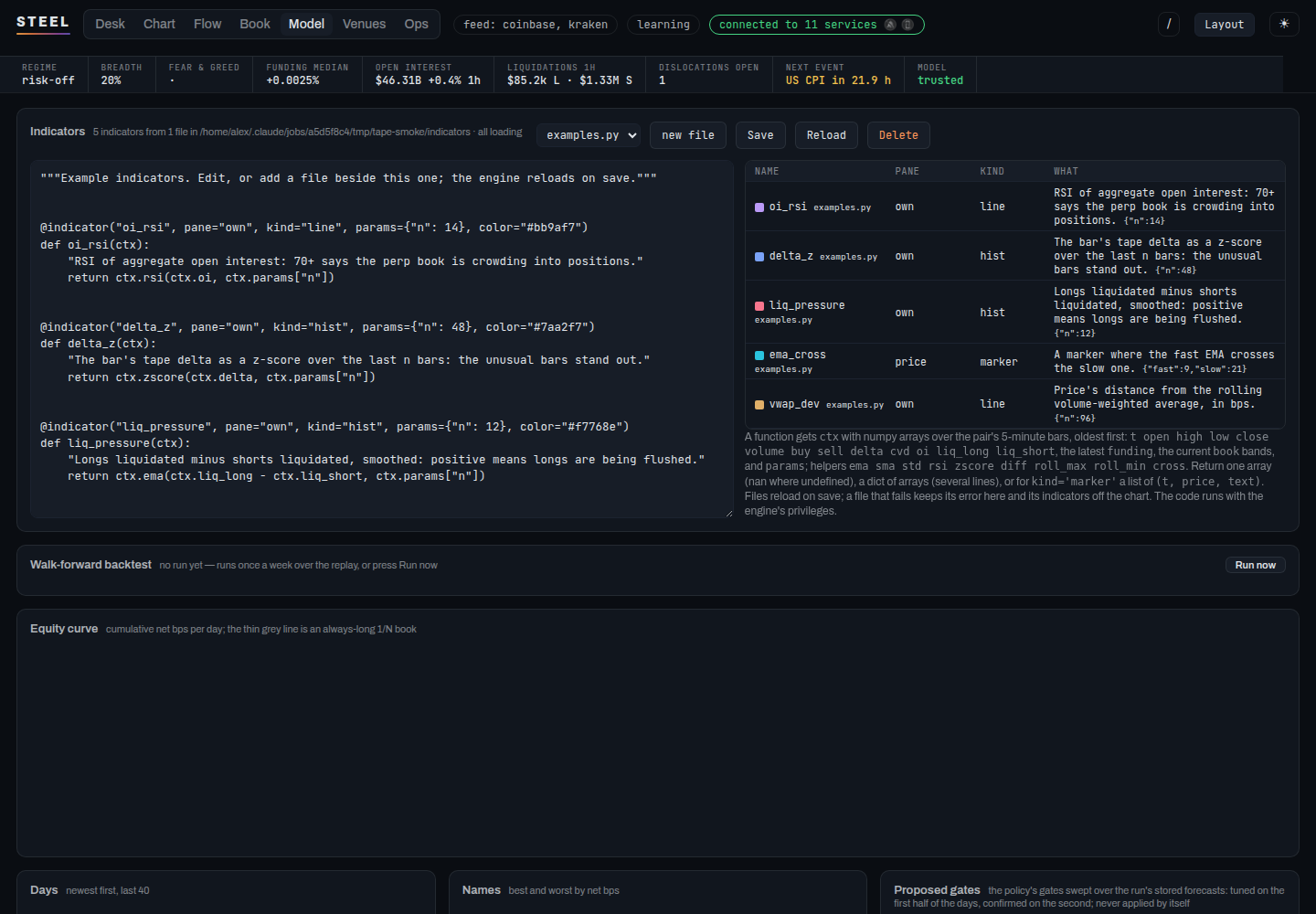Click the MODEL trusted stat
Screen dimensions: 1316x914
940,74
